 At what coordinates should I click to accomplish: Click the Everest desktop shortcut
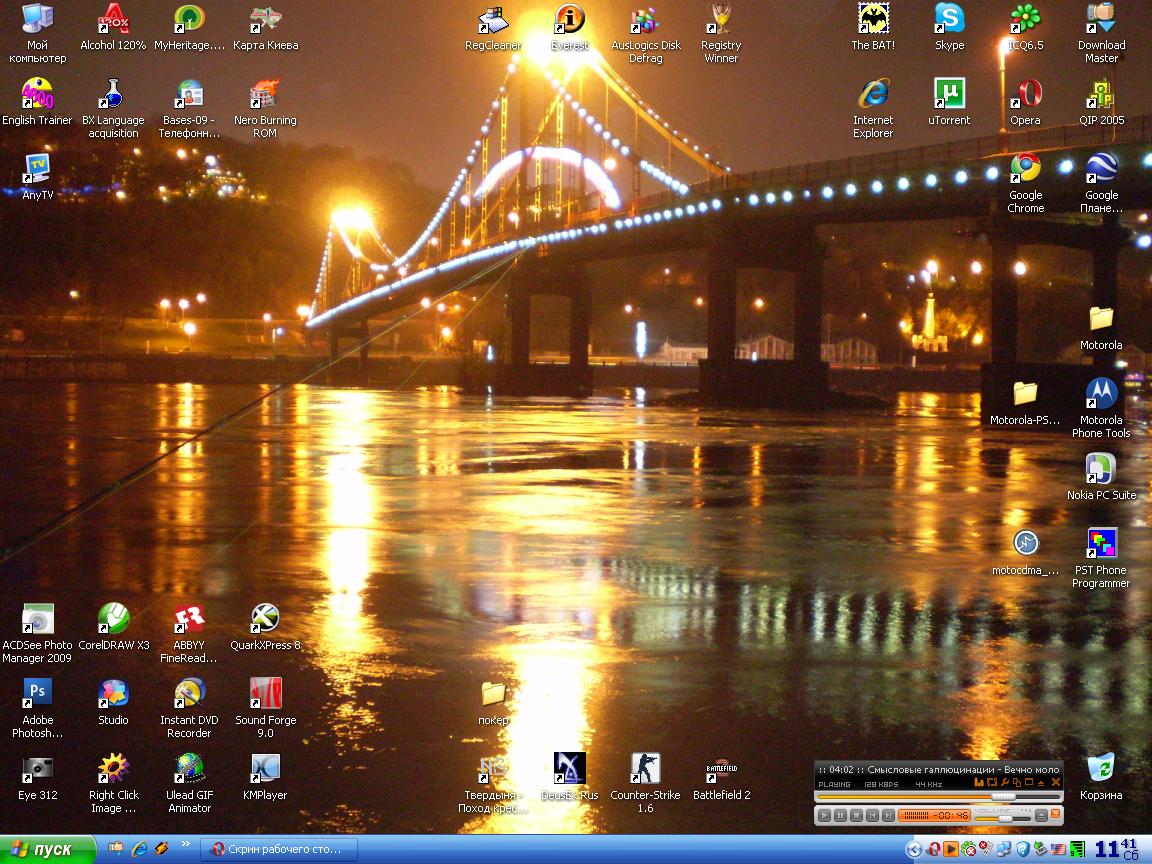tap(570, 19)
